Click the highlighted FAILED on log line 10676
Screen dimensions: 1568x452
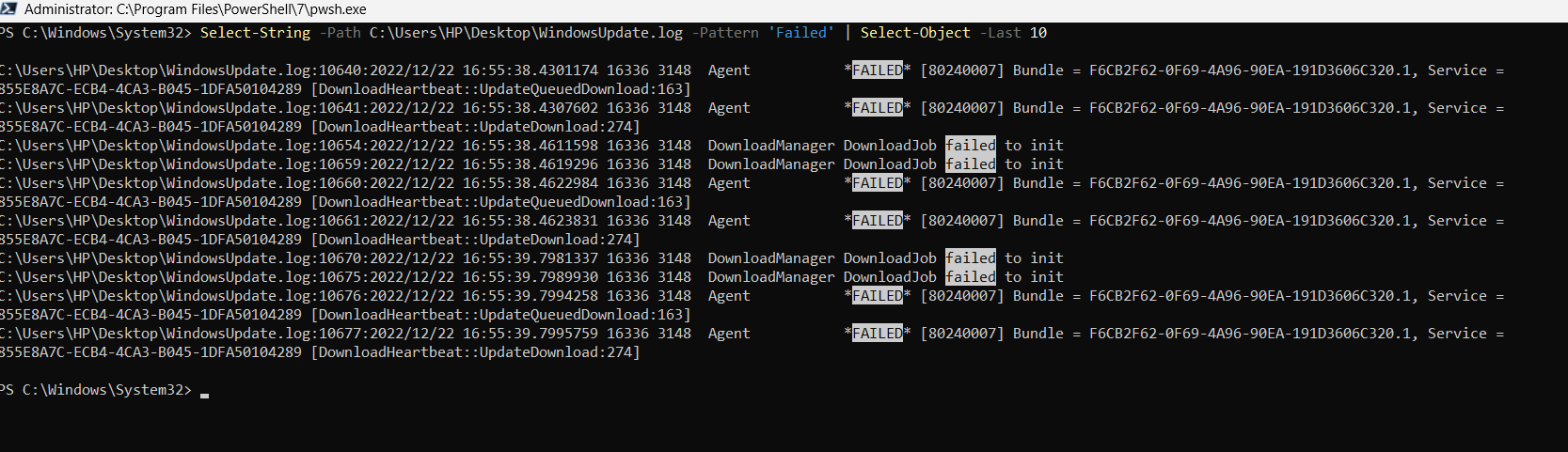point(877,296)
